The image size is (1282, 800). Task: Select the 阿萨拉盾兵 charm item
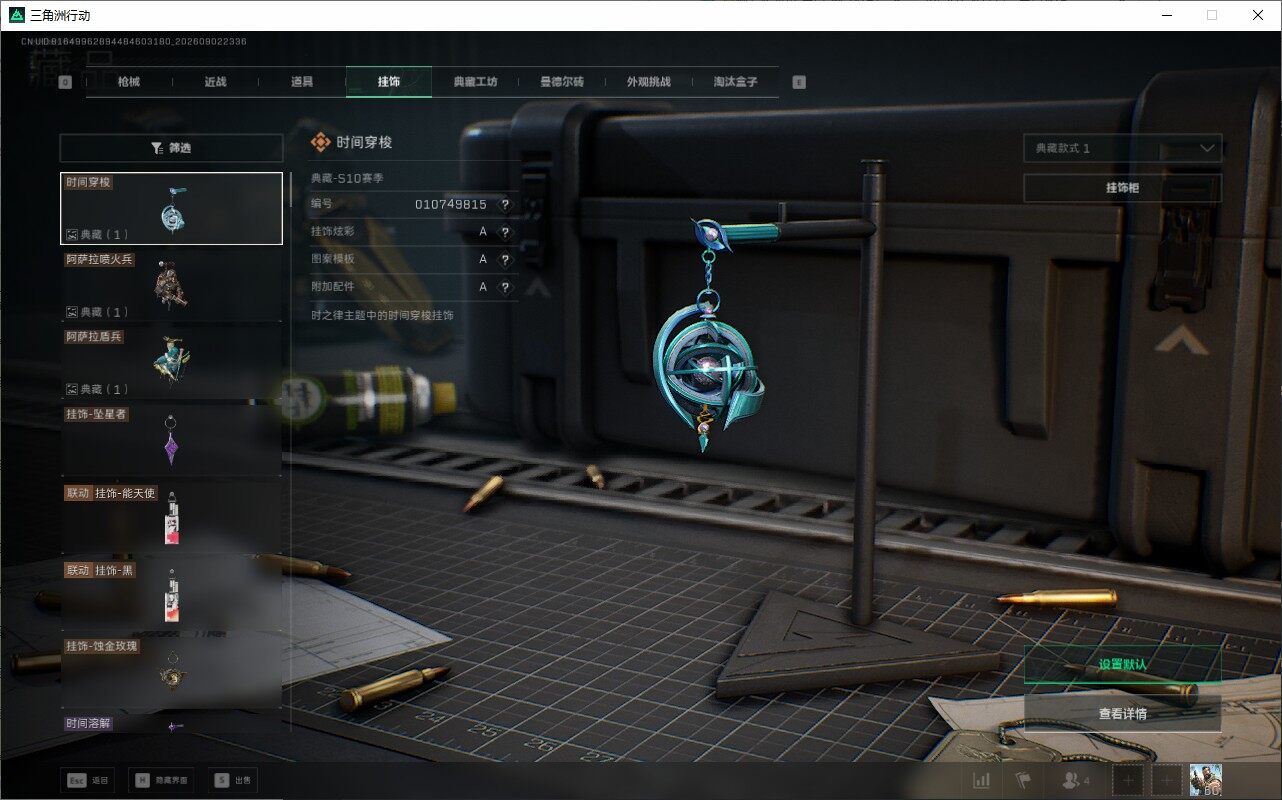pyautogui.click(x=171, y=362)
